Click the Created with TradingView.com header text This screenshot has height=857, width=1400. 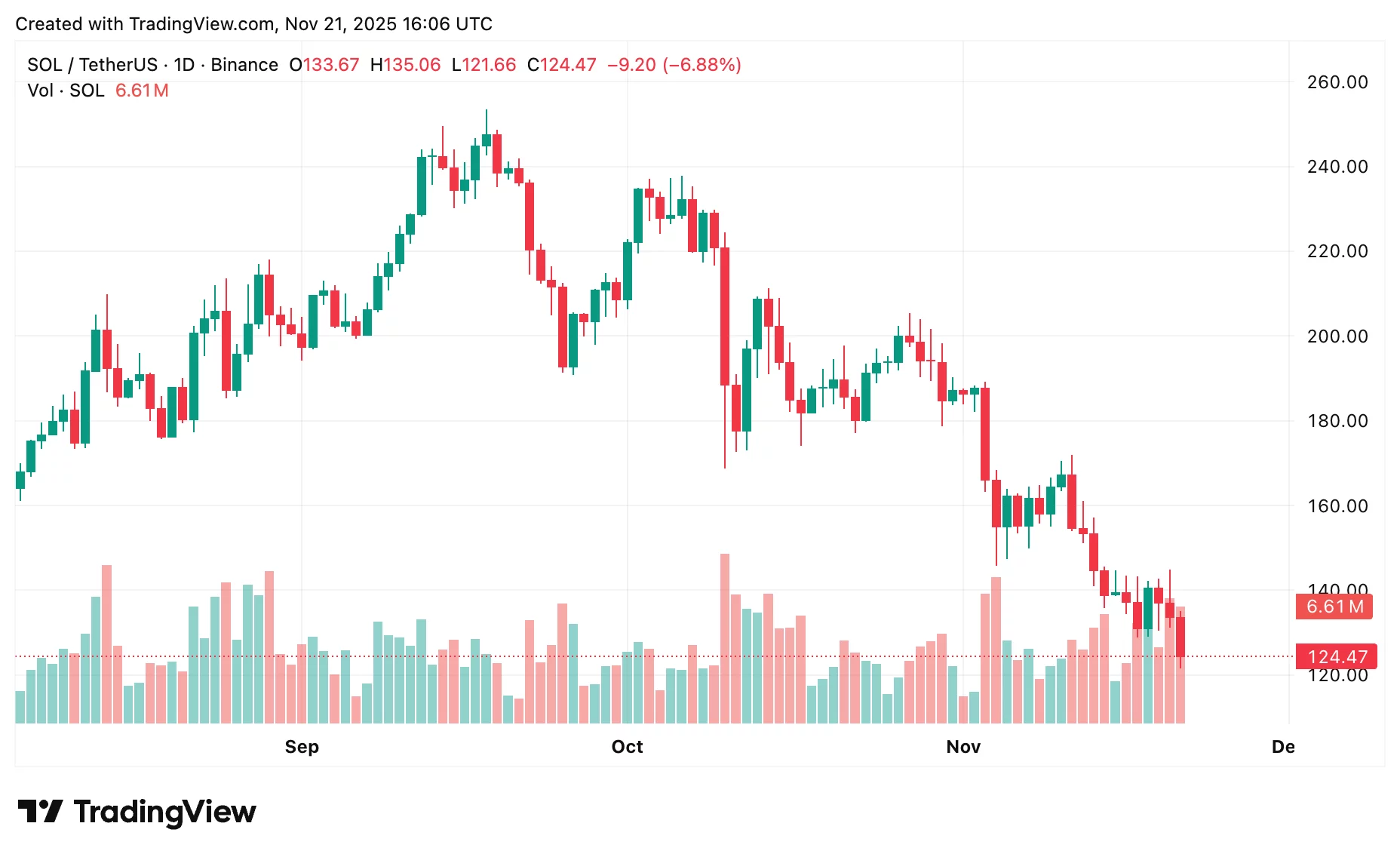coord(253,24)
